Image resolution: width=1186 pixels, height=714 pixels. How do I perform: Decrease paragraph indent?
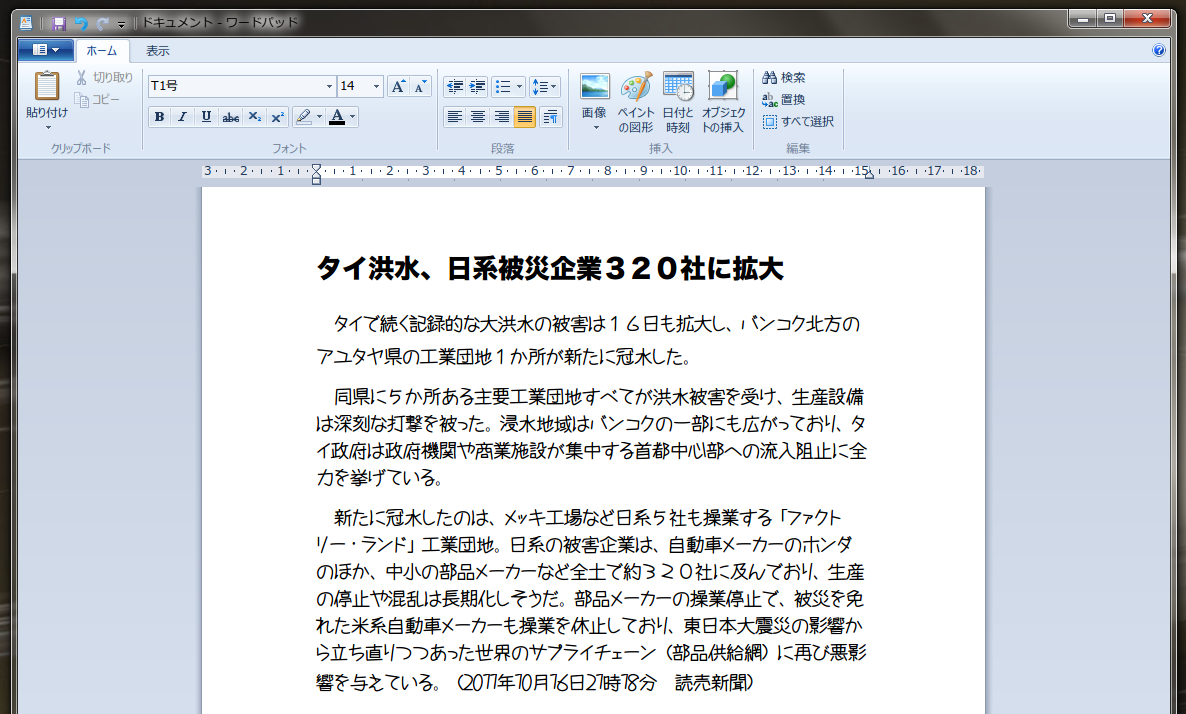click(455, 87)
